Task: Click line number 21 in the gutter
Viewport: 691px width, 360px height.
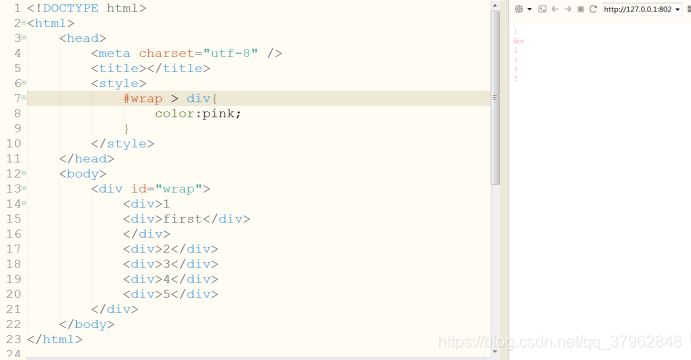Action: coord(14,309)
